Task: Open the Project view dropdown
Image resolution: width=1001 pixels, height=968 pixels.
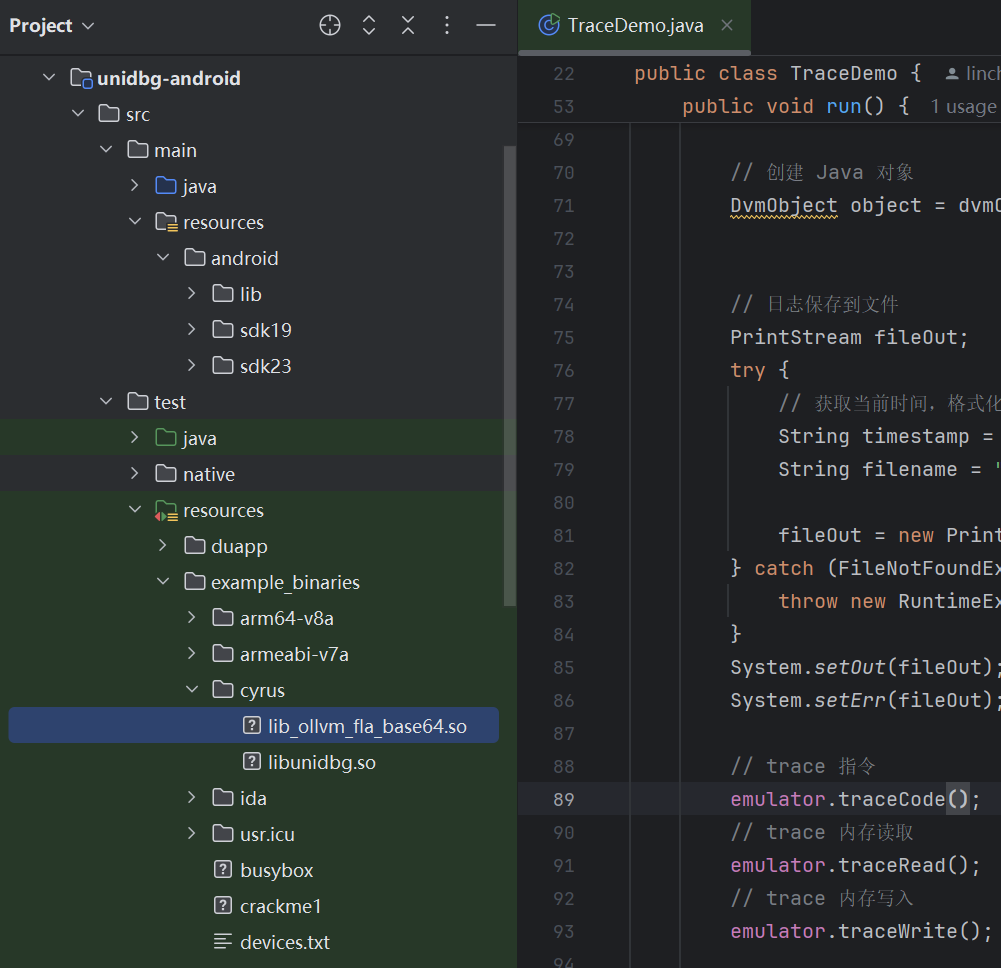Action: 52,26
